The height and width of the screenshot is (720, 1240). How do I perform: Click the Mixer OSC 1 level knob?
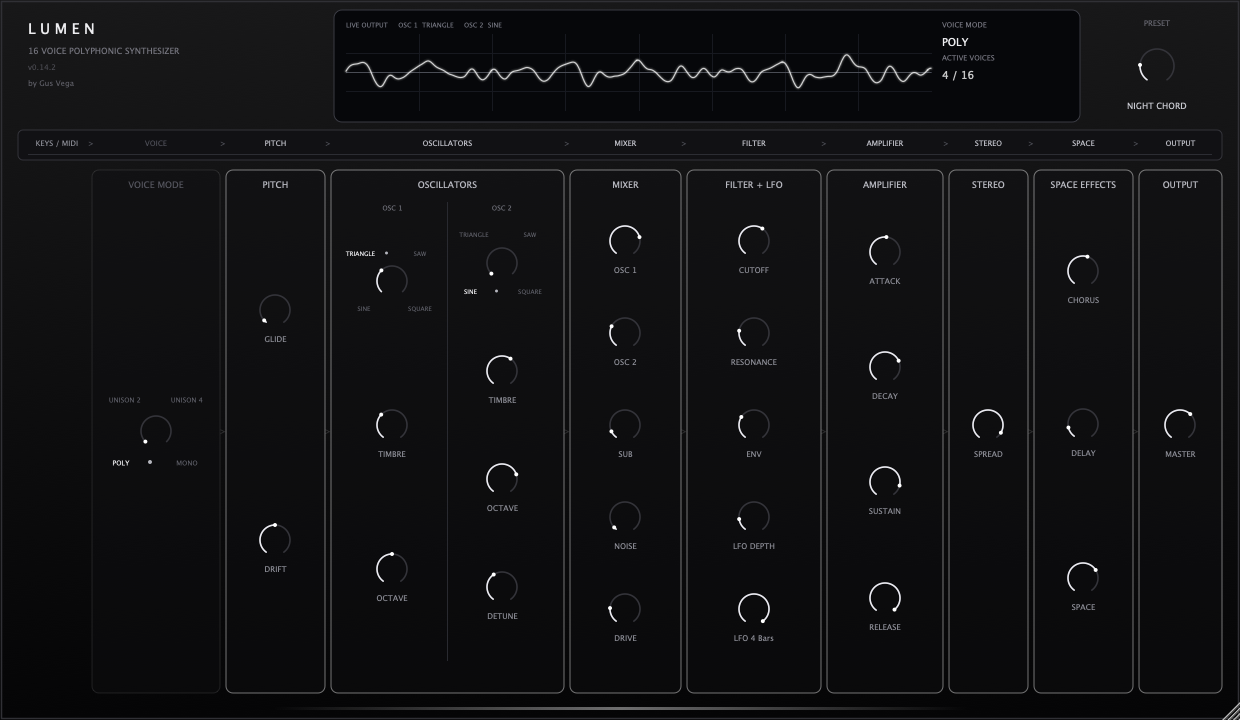(x=625, y=241)
